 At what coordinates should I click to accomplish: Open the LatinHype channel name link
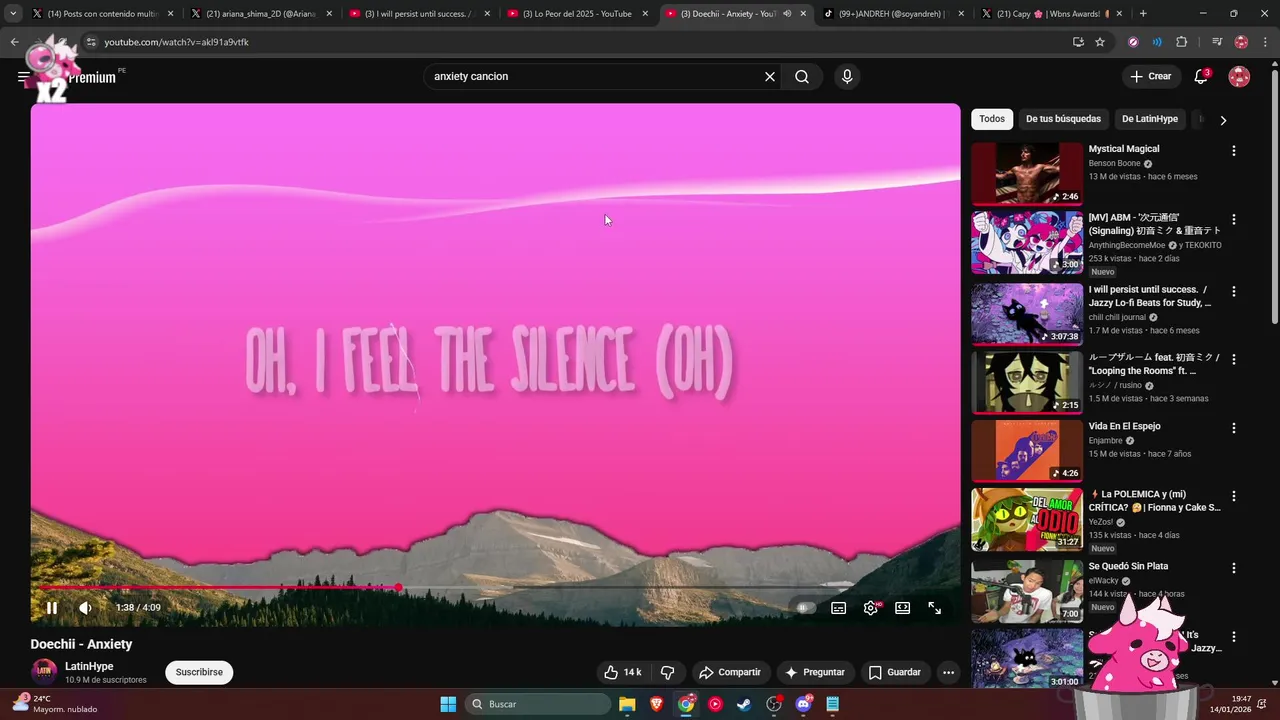[x=89, y=666]
